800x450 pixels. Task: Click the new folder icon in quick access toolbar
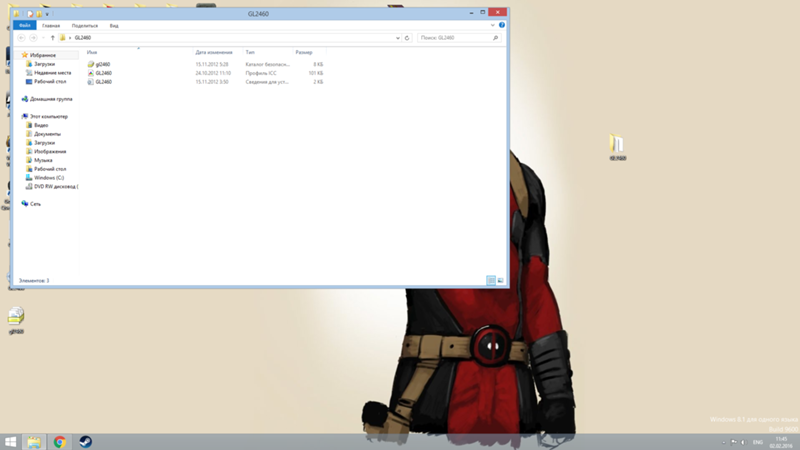39,14
